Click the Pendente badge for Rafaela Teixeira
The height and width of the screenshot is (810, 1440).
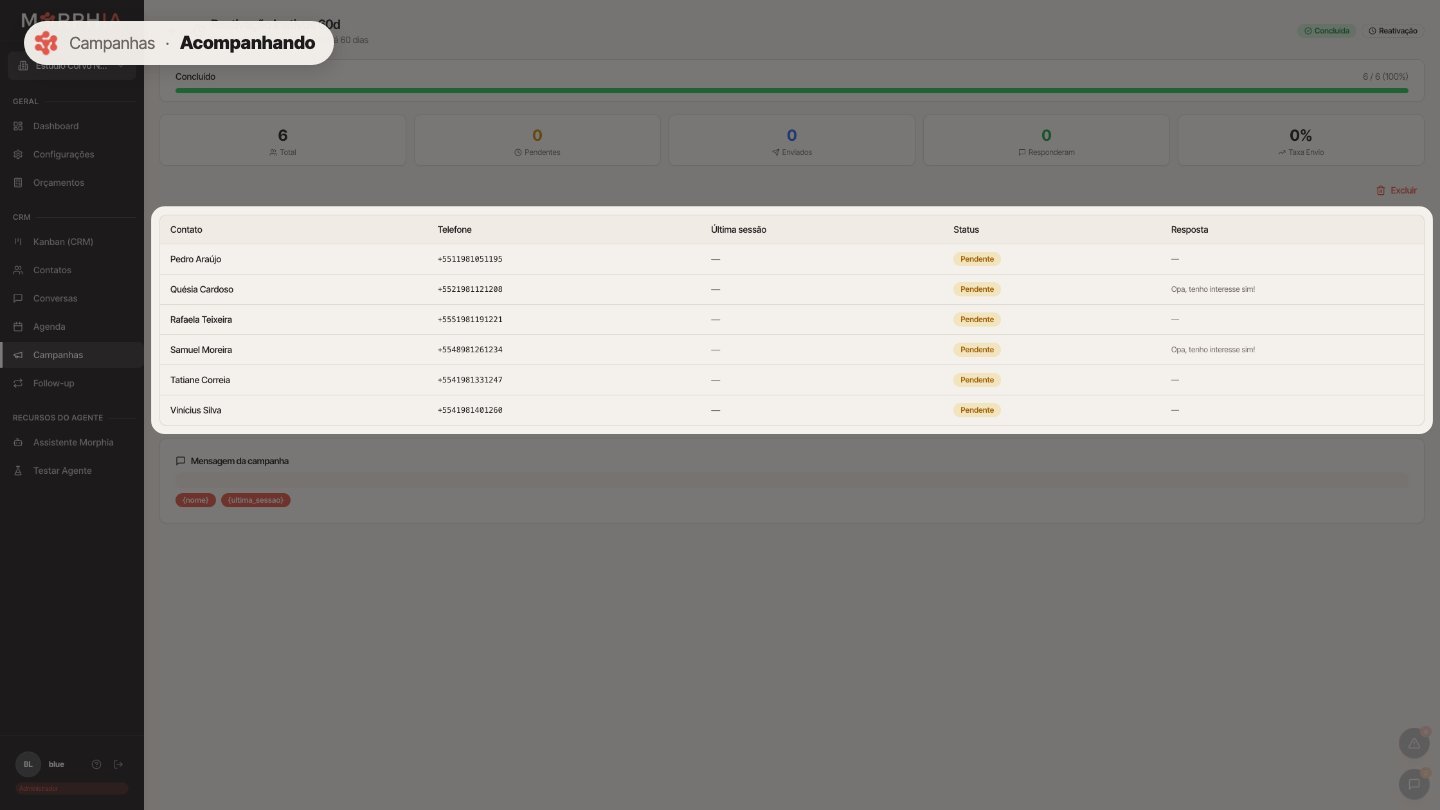[977, 320]
